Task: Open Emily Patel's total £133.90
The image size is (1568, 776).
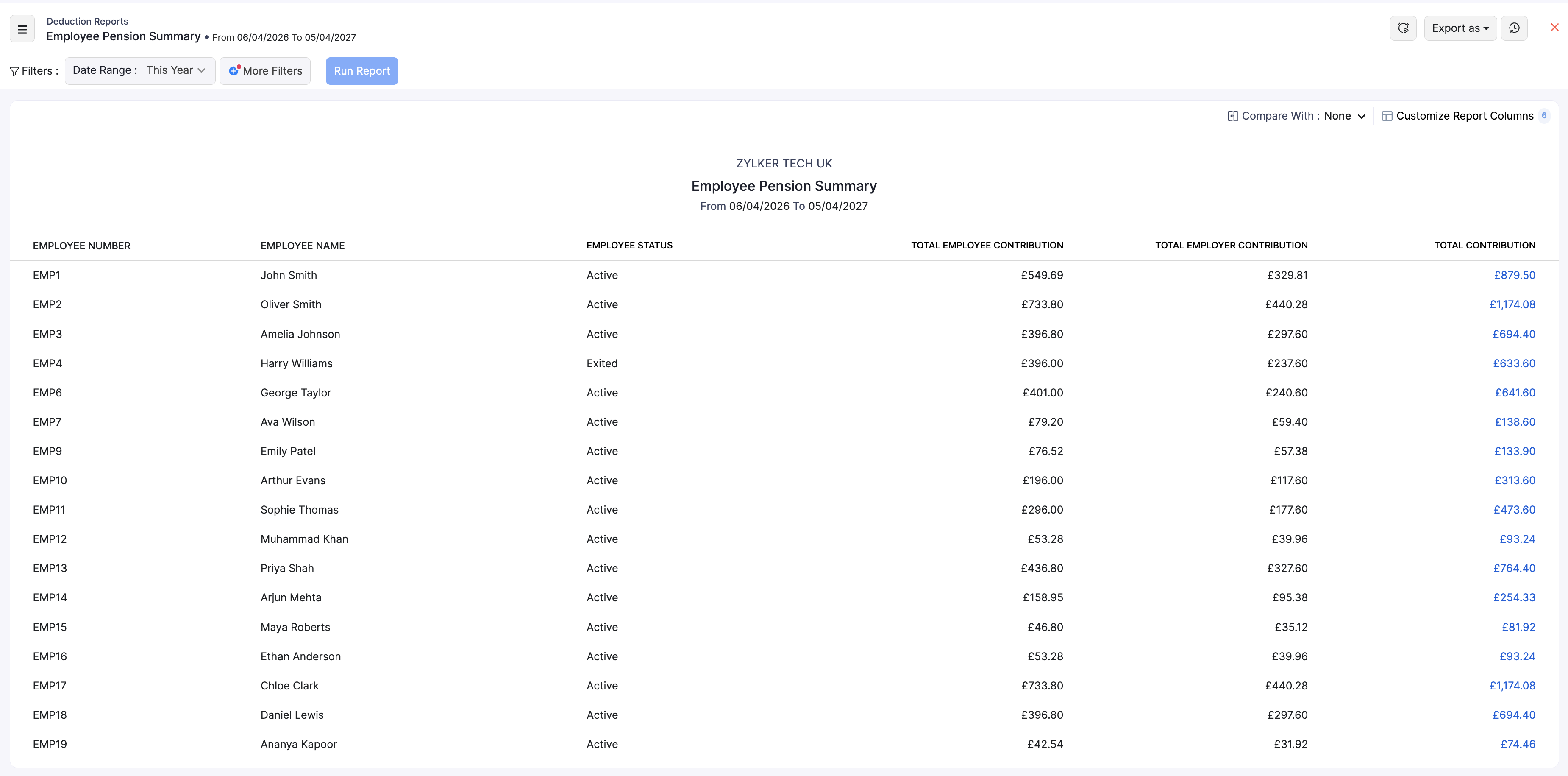Action: tap(1515, 451)
